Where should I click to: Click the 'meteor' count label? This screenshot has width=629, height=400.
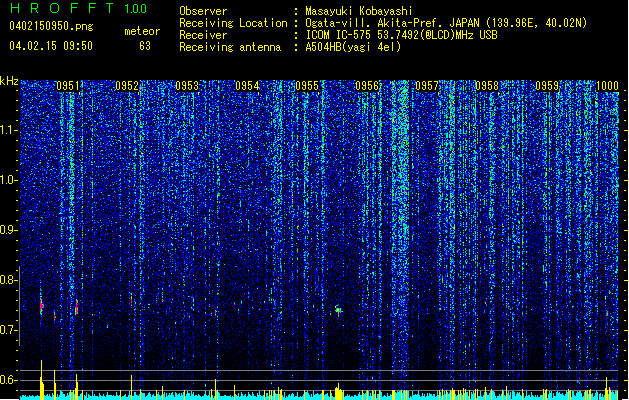click(142, 31)
